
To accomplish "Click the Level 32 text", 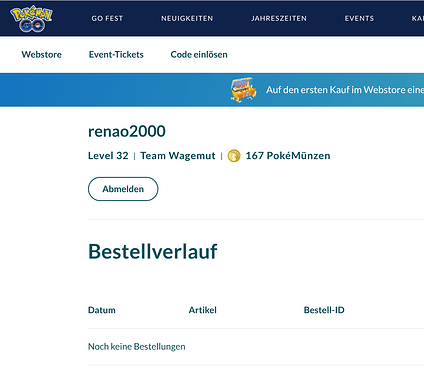I will (x=108, y=156).
